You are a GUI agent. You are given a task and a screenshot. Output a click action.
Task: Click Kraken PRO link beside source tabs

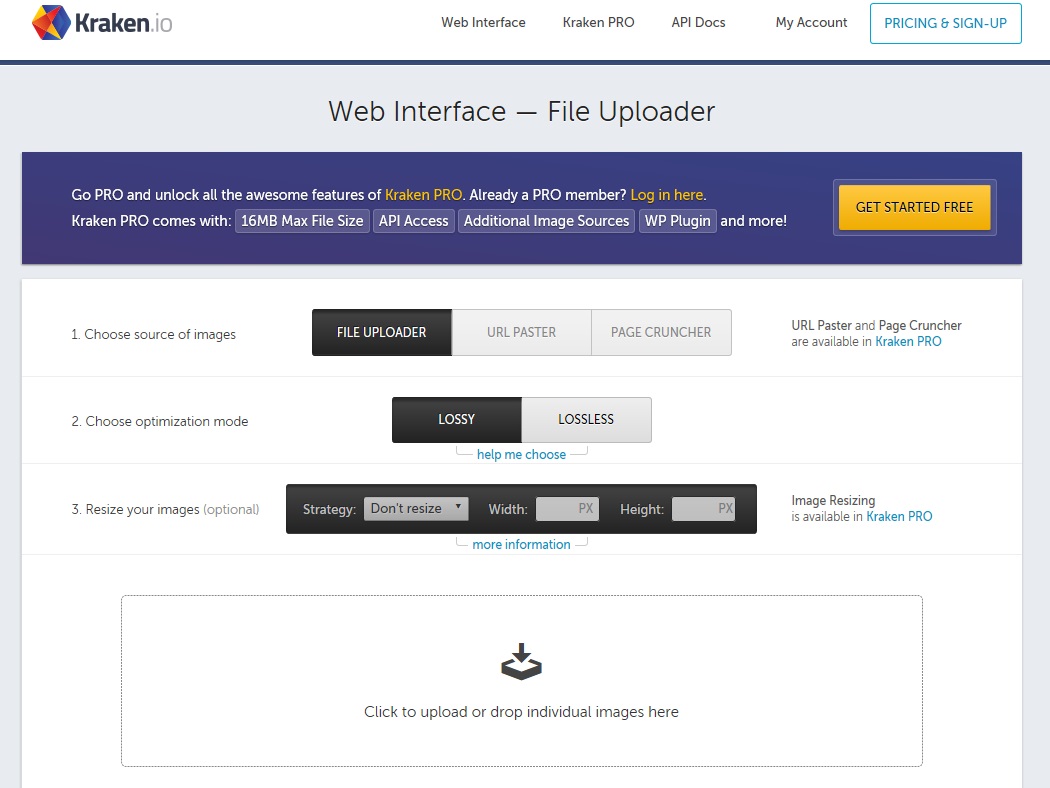908,341
